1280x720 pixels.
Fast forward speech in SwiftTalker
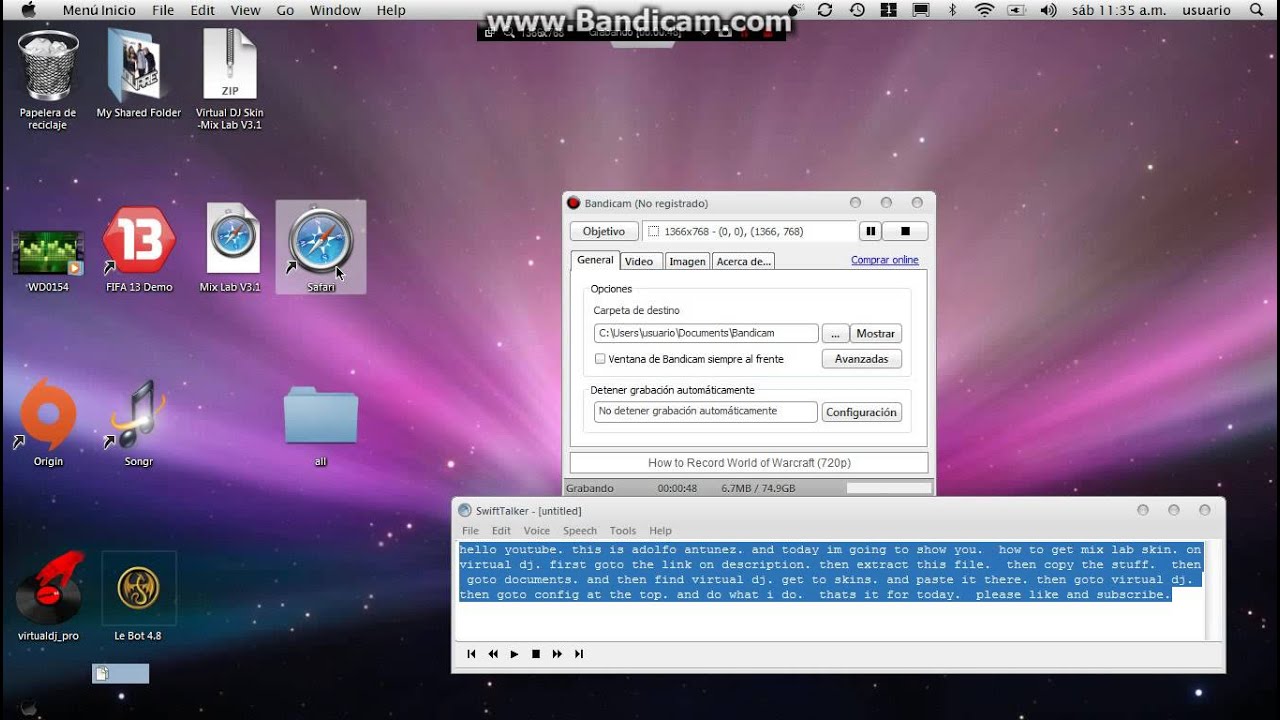[x=557, y=654]
